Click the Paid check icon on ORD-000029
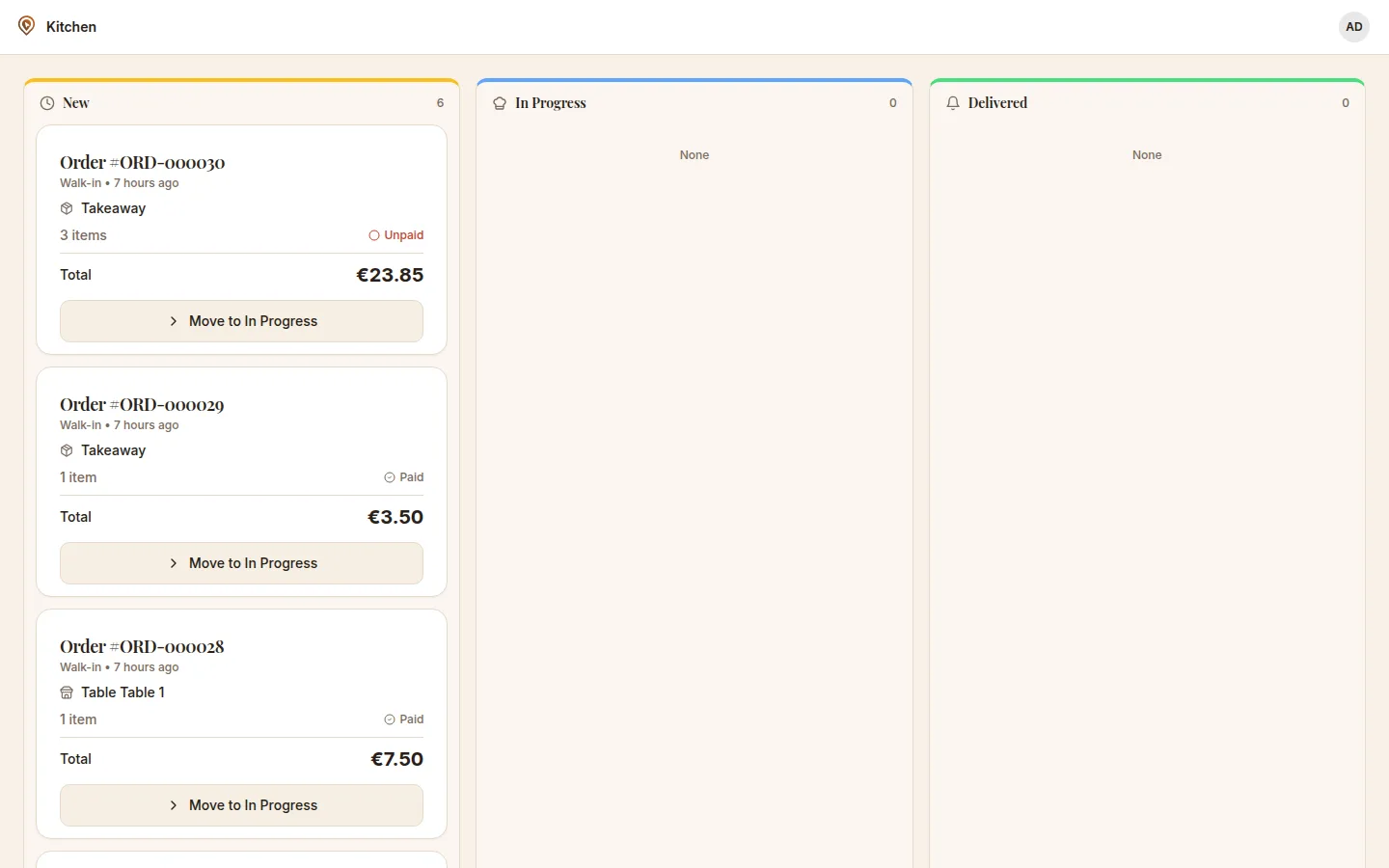This screenshot has width=1389, height=868. pyautogui.click(x=390, y=477)
